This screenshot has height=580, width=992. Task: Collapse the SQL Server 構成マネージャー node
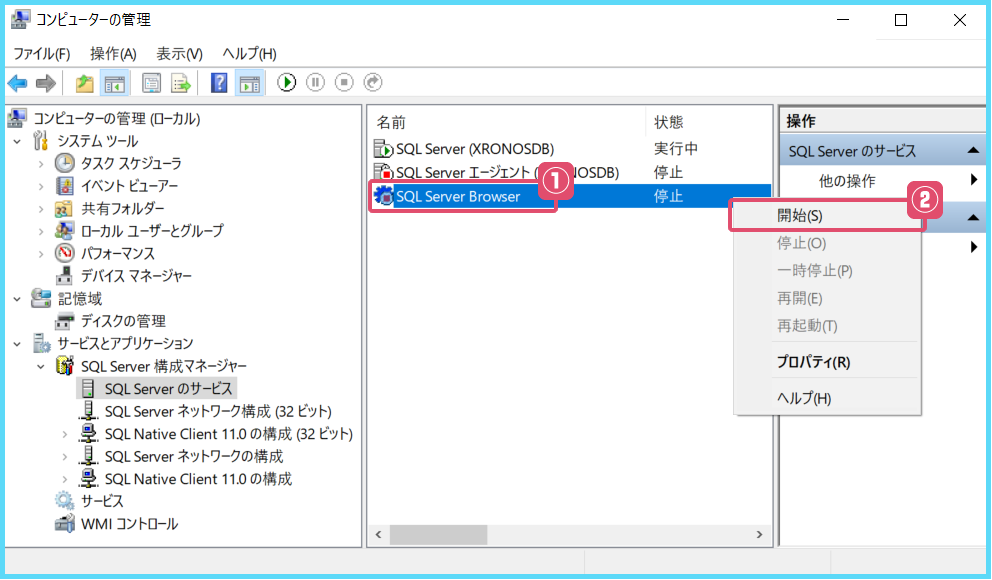[x=41, y=366]
